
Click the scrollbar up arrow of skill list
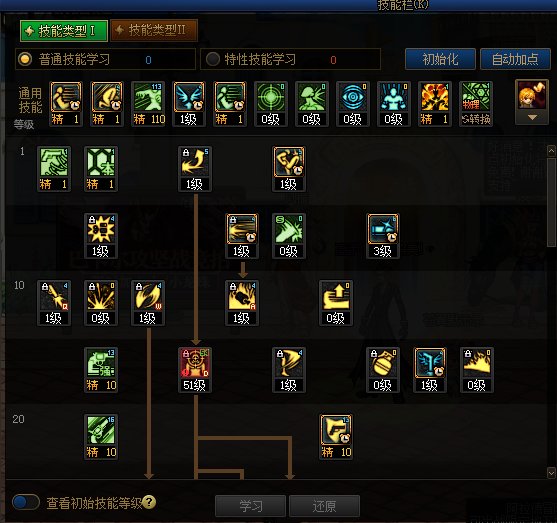coord(551,151)
